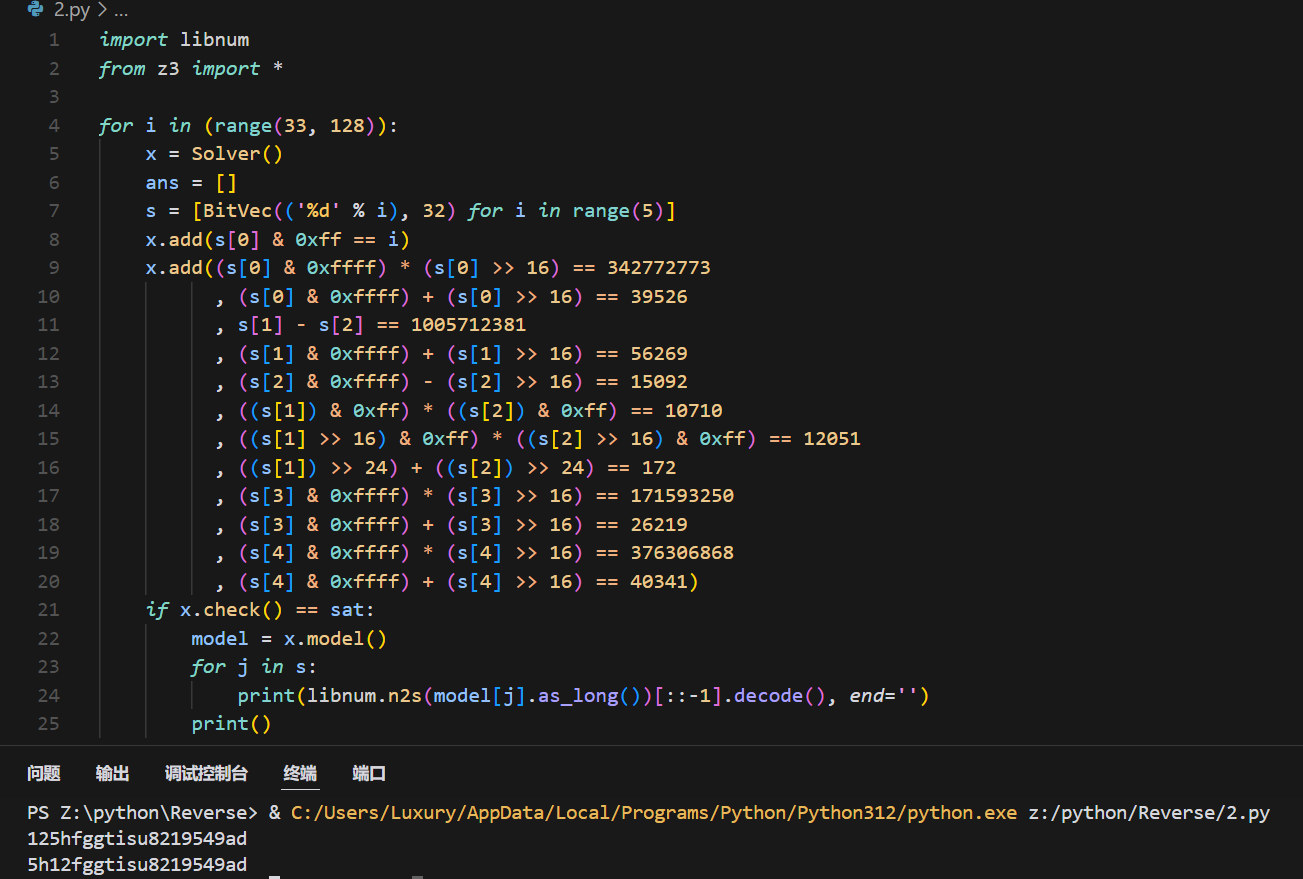1303x879 pixels.
Task: Select line number 1 in the gutter
Action: [54, 40]
